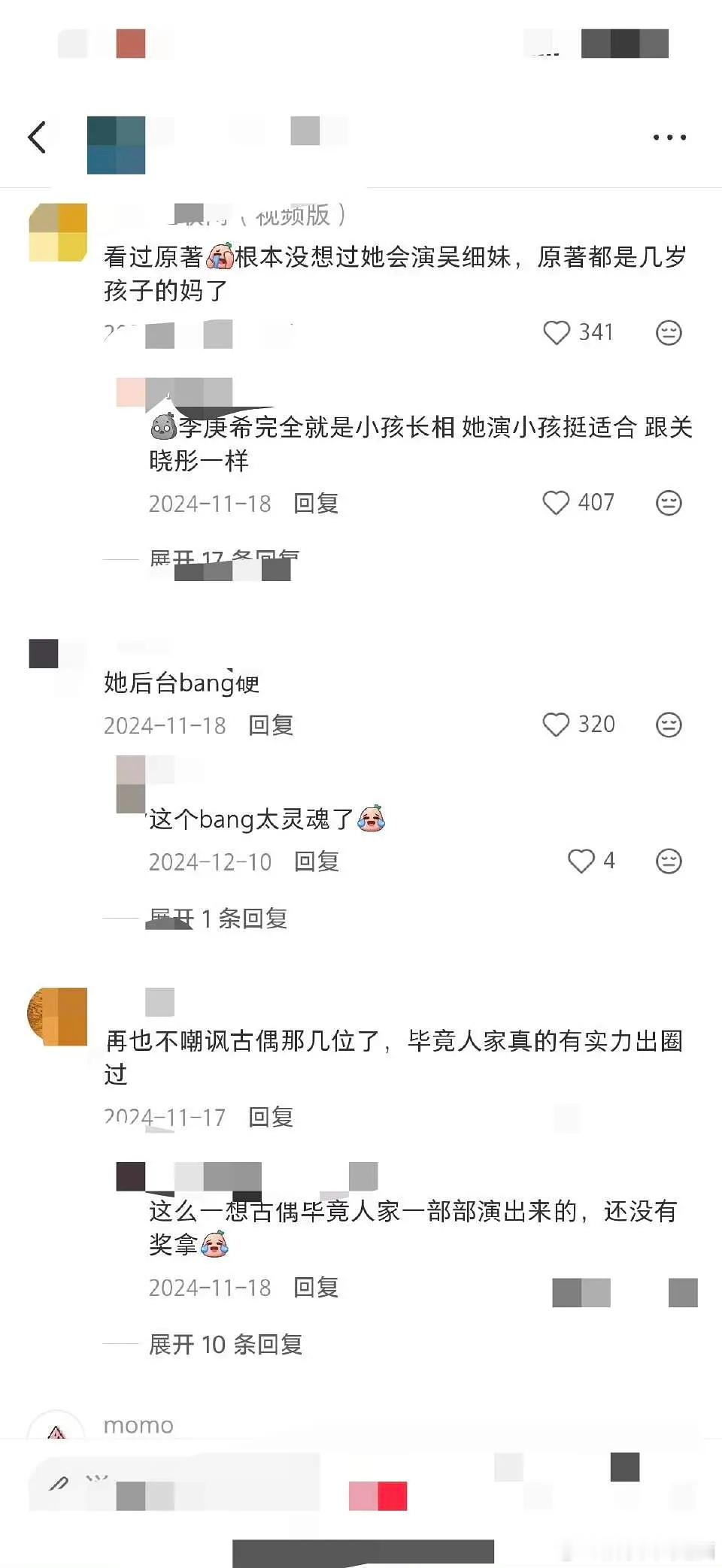
Task: Expand 展开 1 条回复 replies
Action: tap(218, 918)
